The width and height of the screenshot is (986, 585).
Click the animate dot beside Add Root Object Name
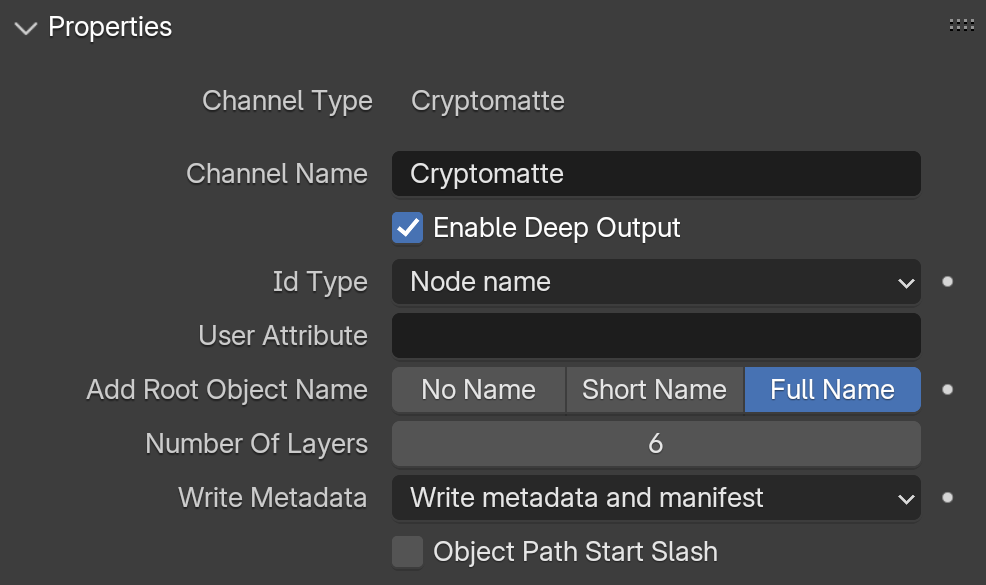tap(948, 390)
